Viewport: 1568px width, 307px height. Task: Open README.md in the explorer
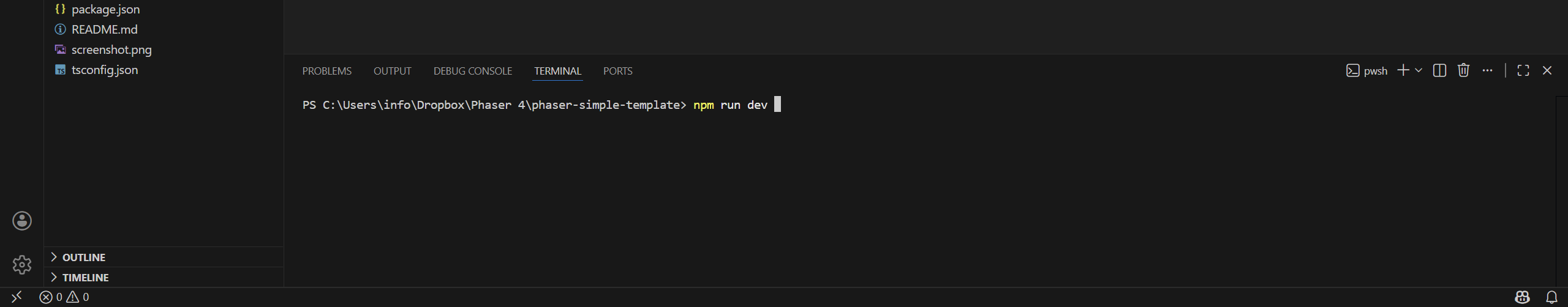[x=104, y=29]
